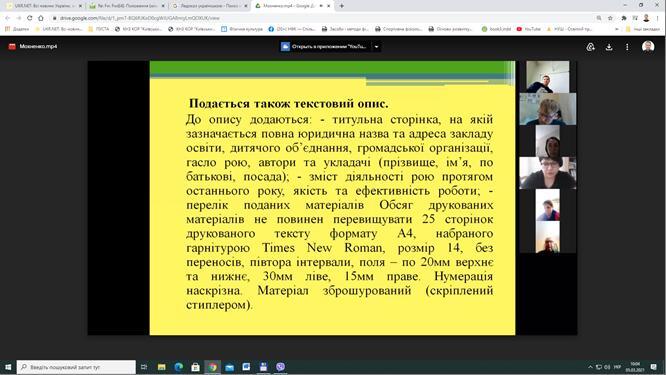This screenshot has height=375, width=666.
Task: Open the zoom magnifier icon in the address bar
Action: pyautogui.click(x=599, y=18)
